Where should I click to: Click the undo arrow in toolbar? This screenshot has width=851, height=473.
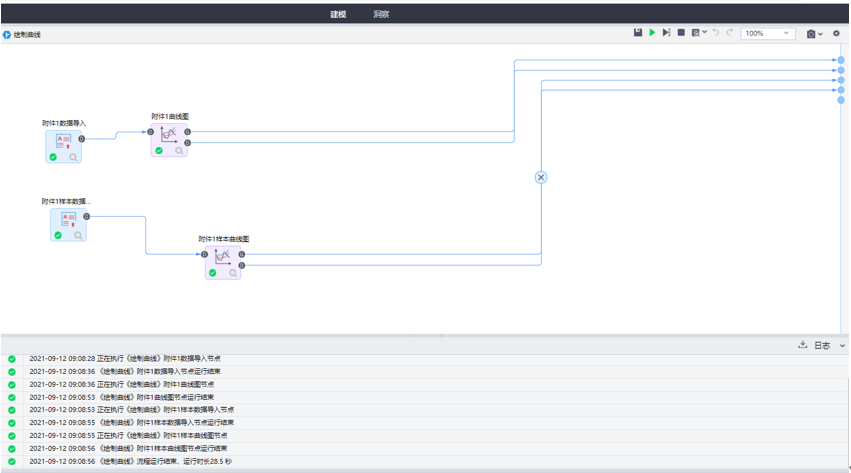tap(716, 33)
